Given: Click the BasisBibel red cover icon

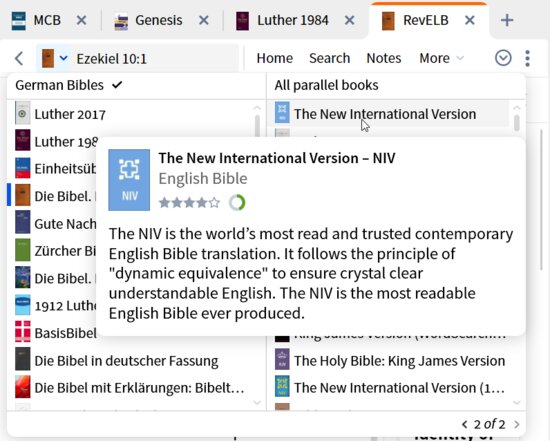Looking at the screenshot, I should click(23, 332).
